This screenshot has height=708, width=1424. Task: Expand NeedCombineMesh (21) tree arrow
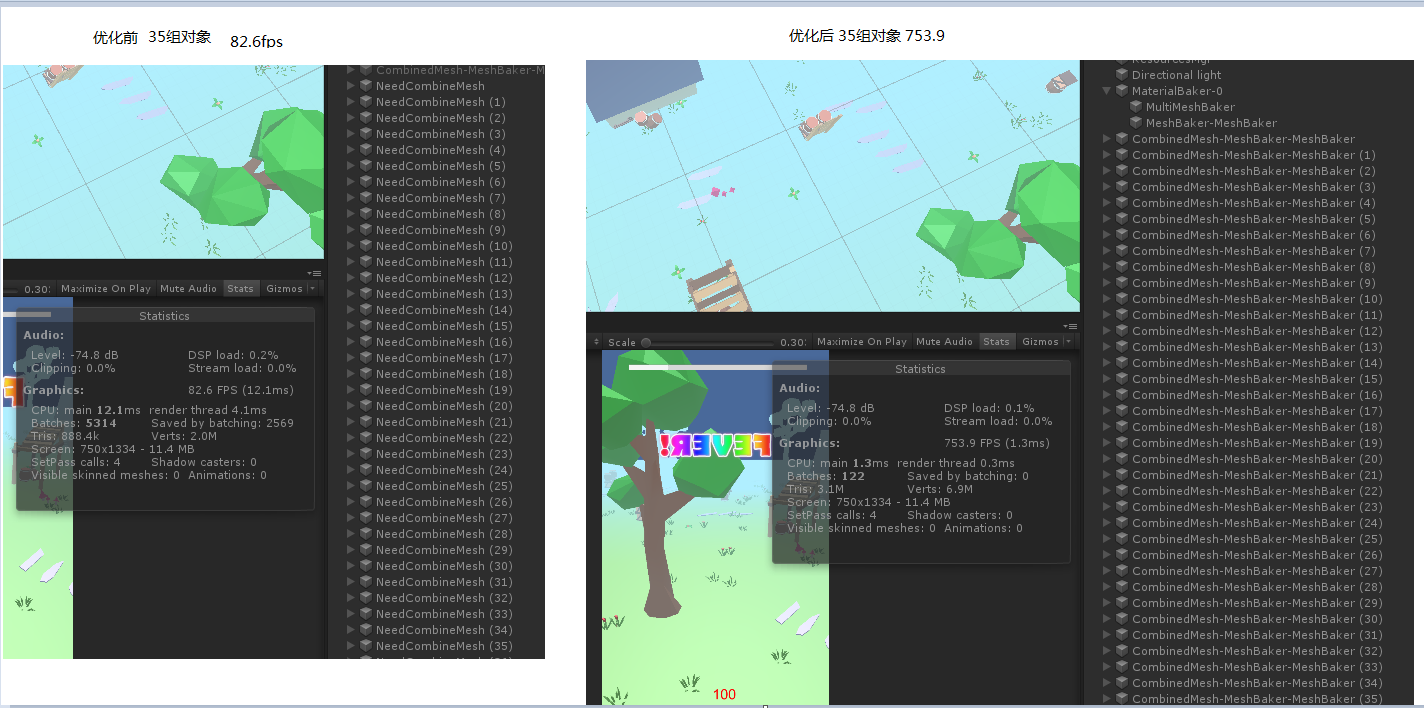[351, 422]
